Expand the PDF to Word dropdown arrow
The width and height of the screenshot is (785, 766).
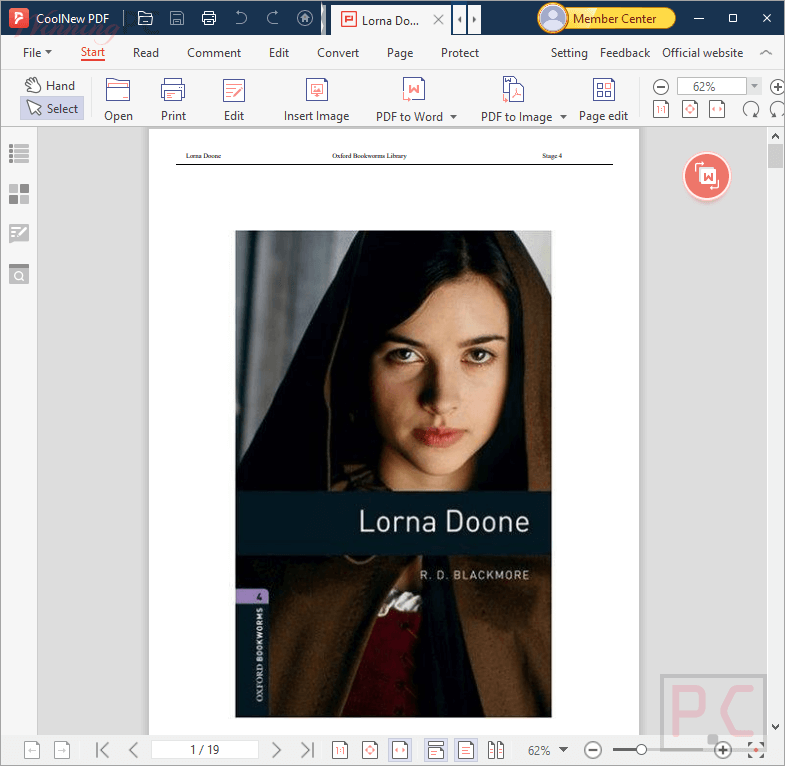(454, 117)
